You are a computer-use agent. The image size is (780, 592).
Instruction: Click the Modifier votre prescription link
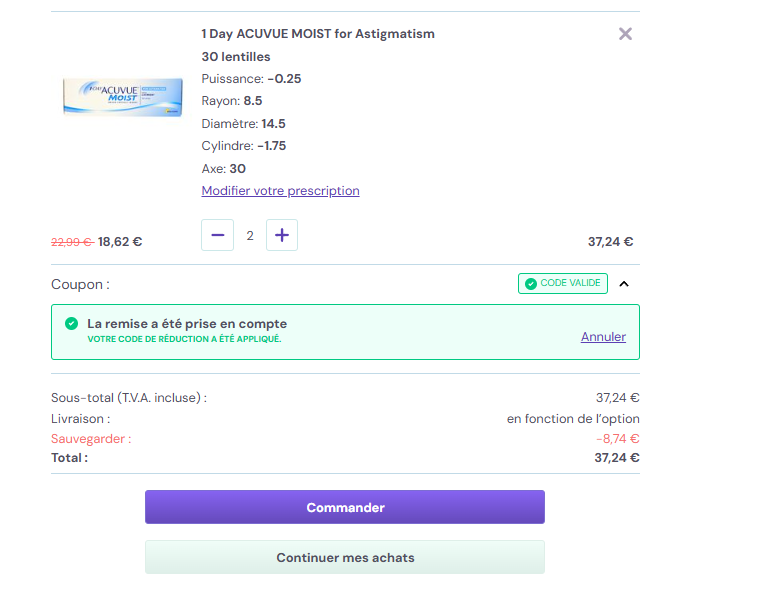[280, 191]
